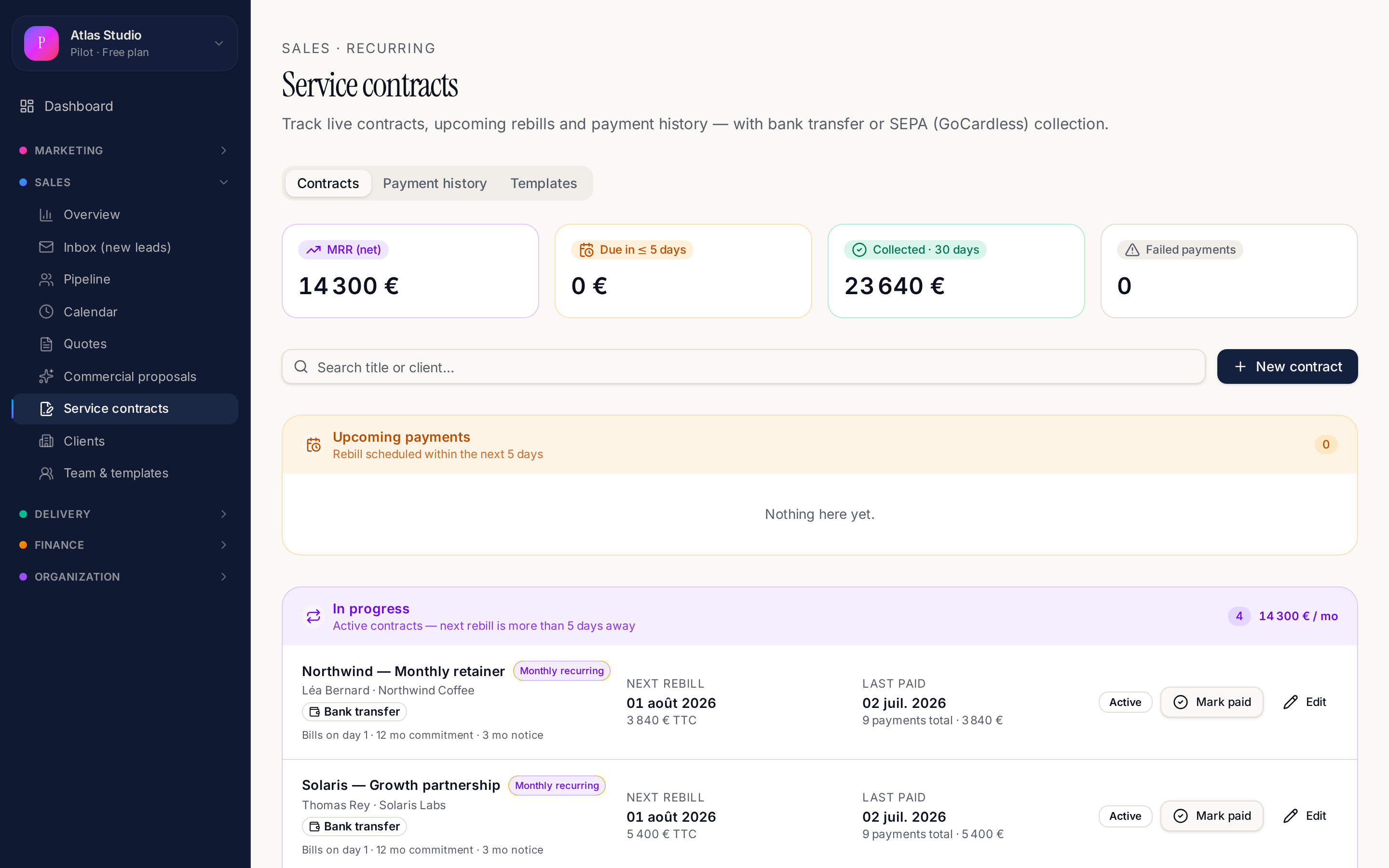Click the MRR trending-up arrow icon
This screenshot has width=1389, height=868.
pos(313,250)
